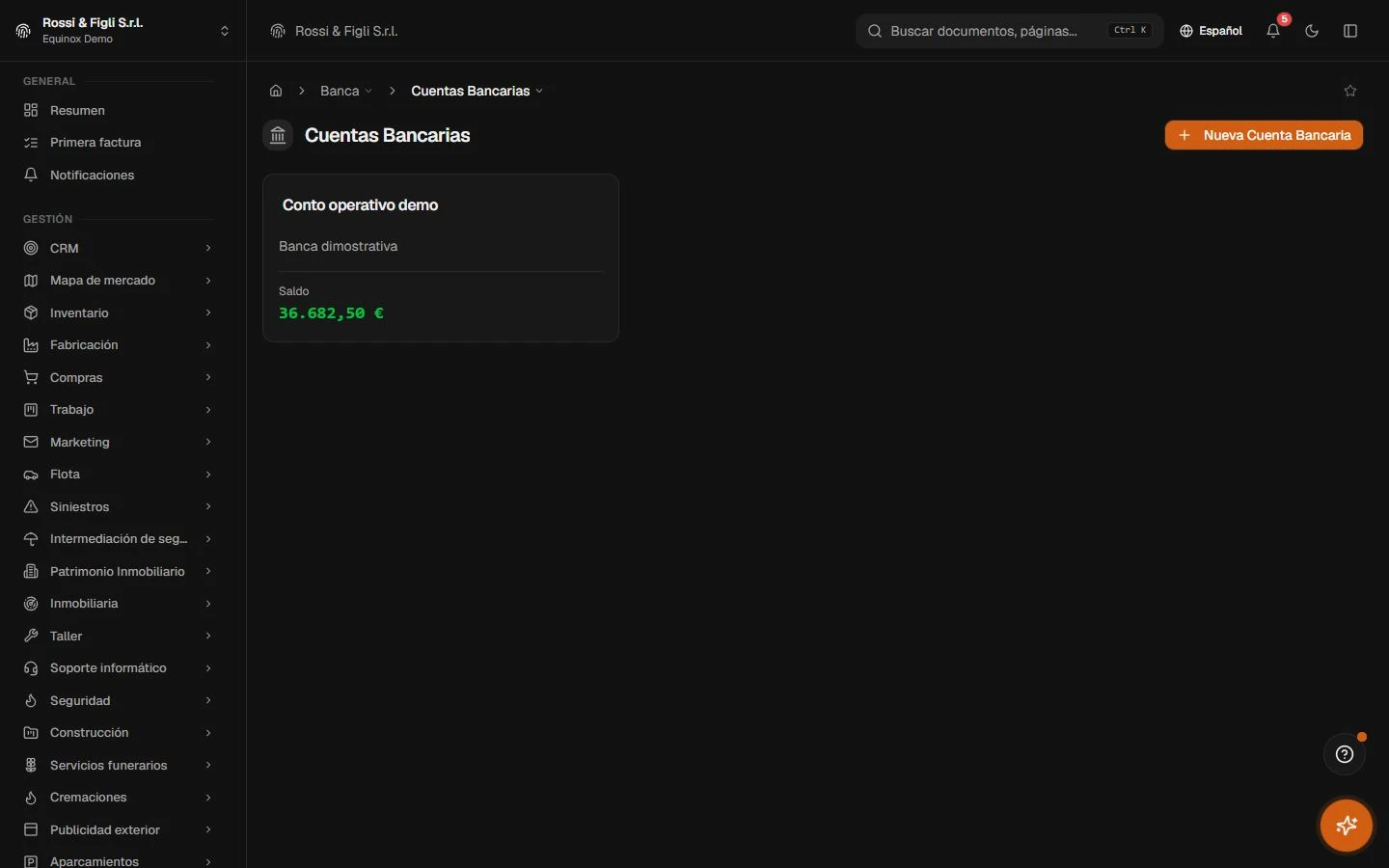Viewport: 1389px width, 868px height.
Task: Click the globe language icon
Action: click(x=1186, y=31)
